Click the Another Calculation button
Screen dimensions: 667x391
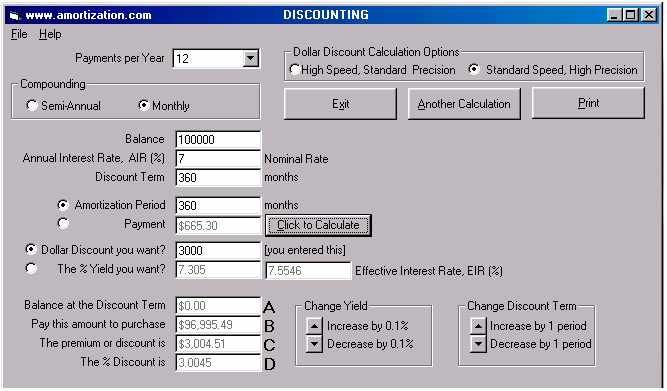pos(464,104)
